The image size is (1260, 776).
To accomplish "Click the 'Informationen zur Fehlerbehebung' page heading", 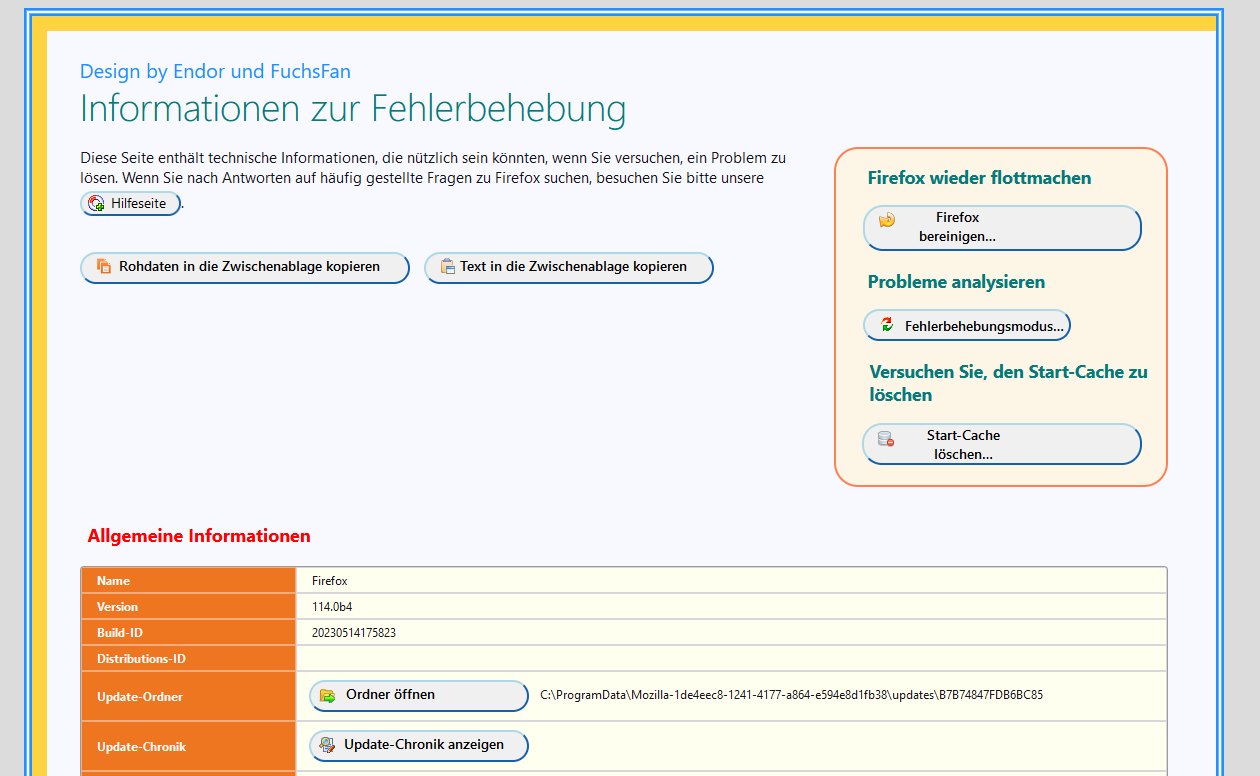I will [x=353, y=109].
